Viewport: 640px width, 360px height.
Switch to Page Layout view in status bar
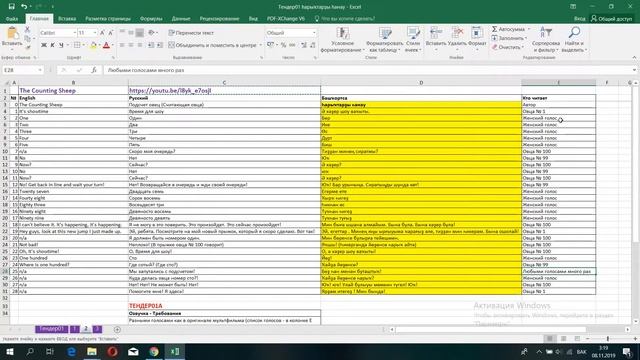[x=563, y=339]
